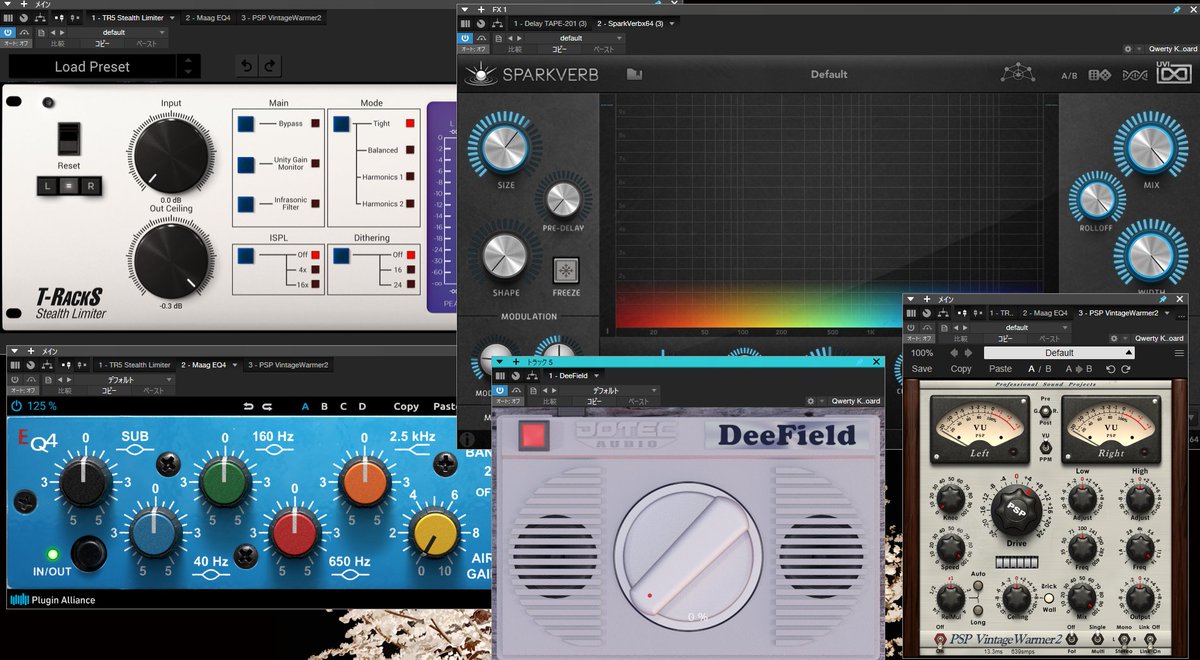Click the SparkVerb FREEZE snowflake button
Viewport: 1200px width, 660px height.
pyautogui.click(x=566, y=271)
